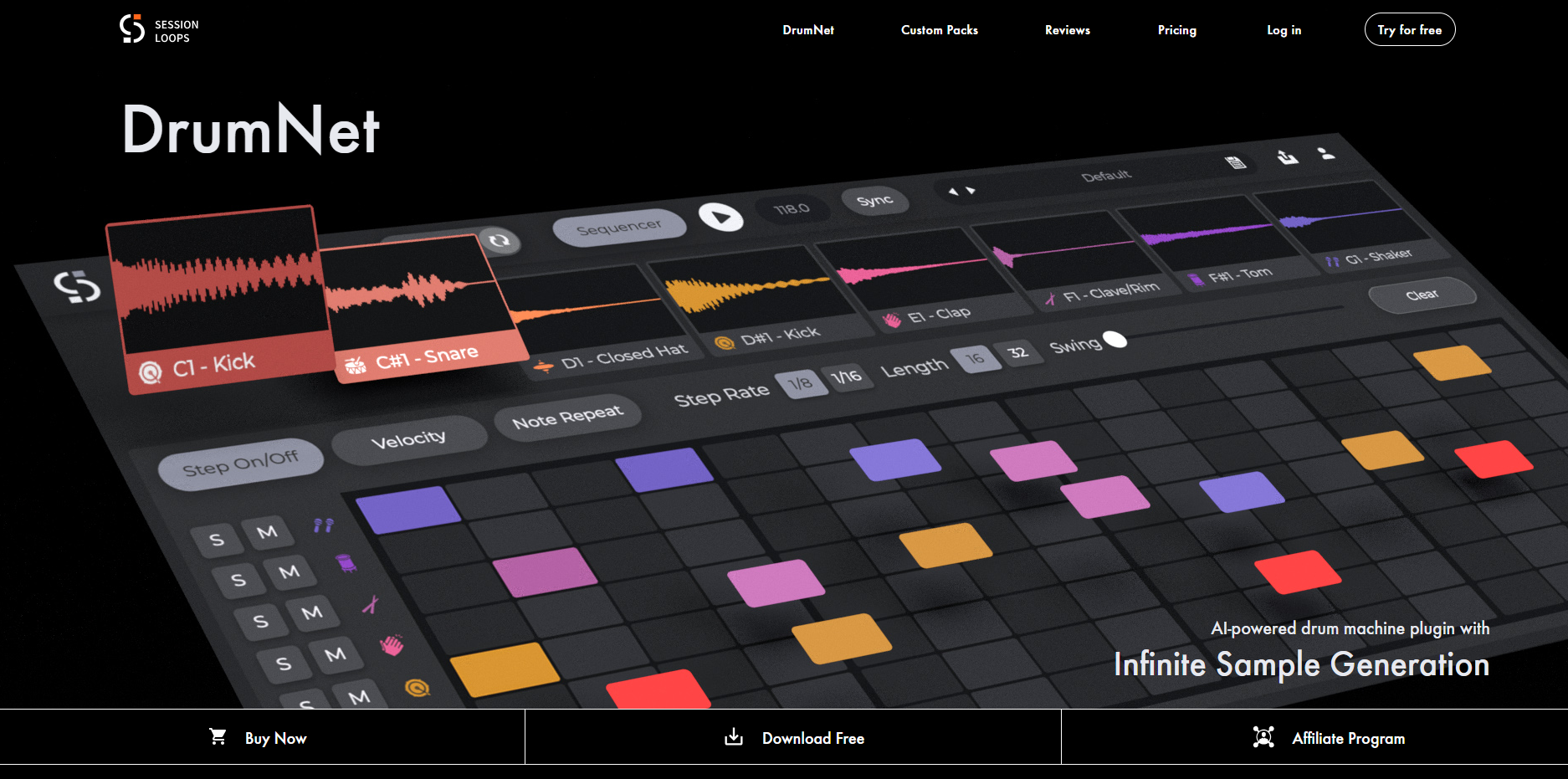1568x779 pixels.
Task: Click the export tray icon
Action: (x=1288, y=156)
